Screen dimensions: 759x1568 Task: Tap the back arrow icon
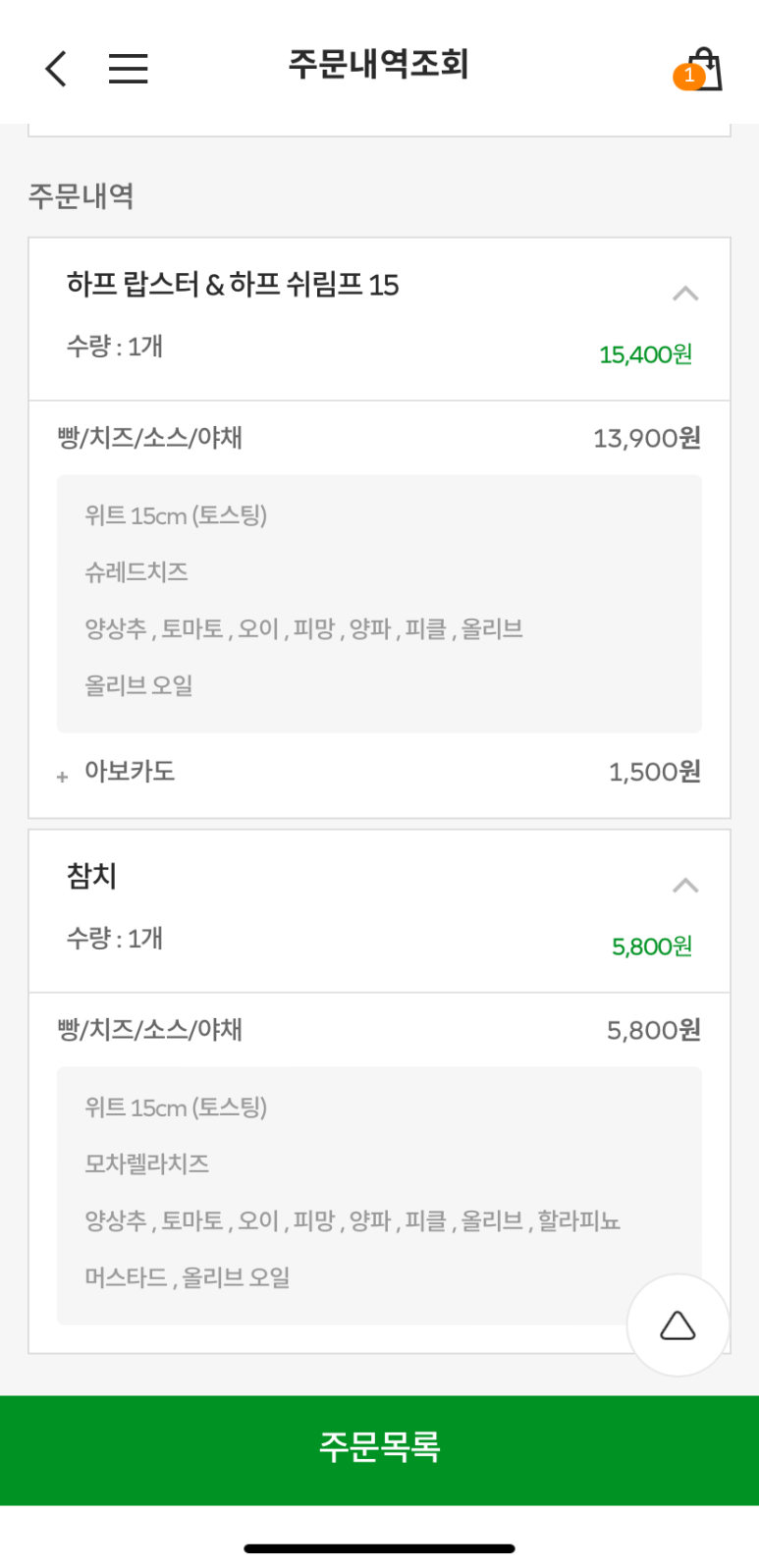coord(57,69)
